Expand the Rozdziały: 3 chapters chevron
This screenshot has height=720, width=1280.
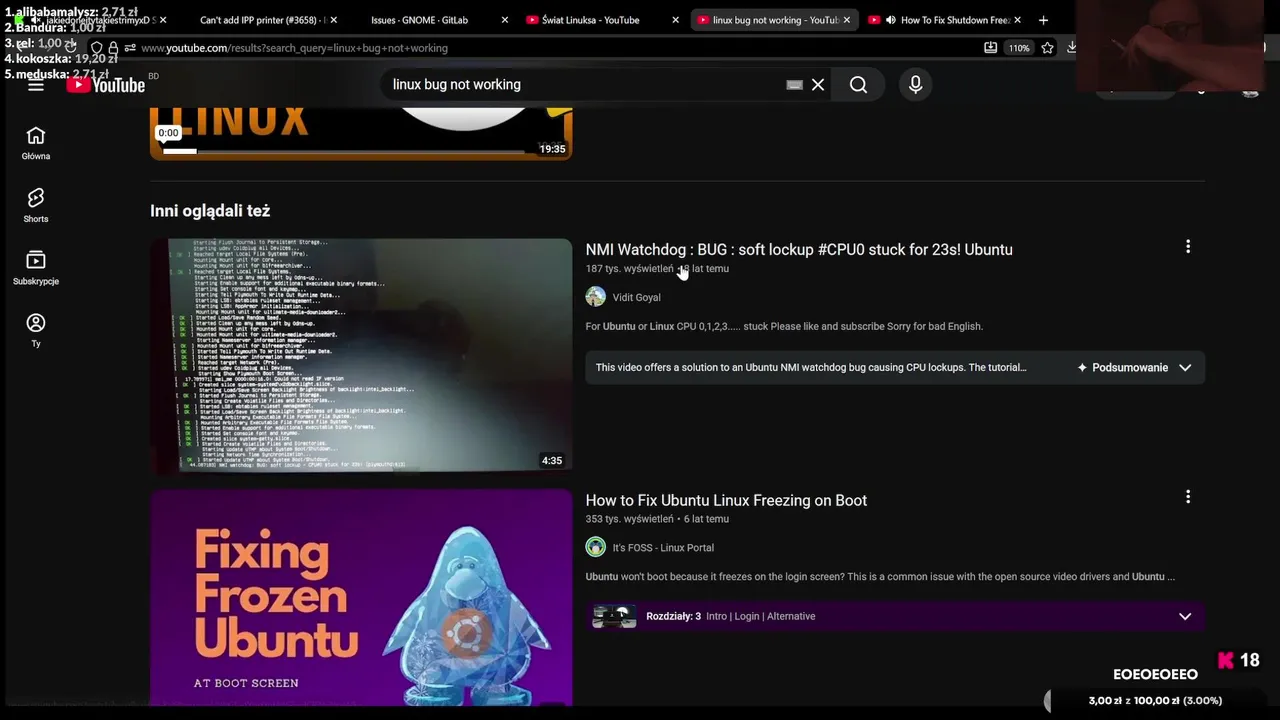point(1185,617)
